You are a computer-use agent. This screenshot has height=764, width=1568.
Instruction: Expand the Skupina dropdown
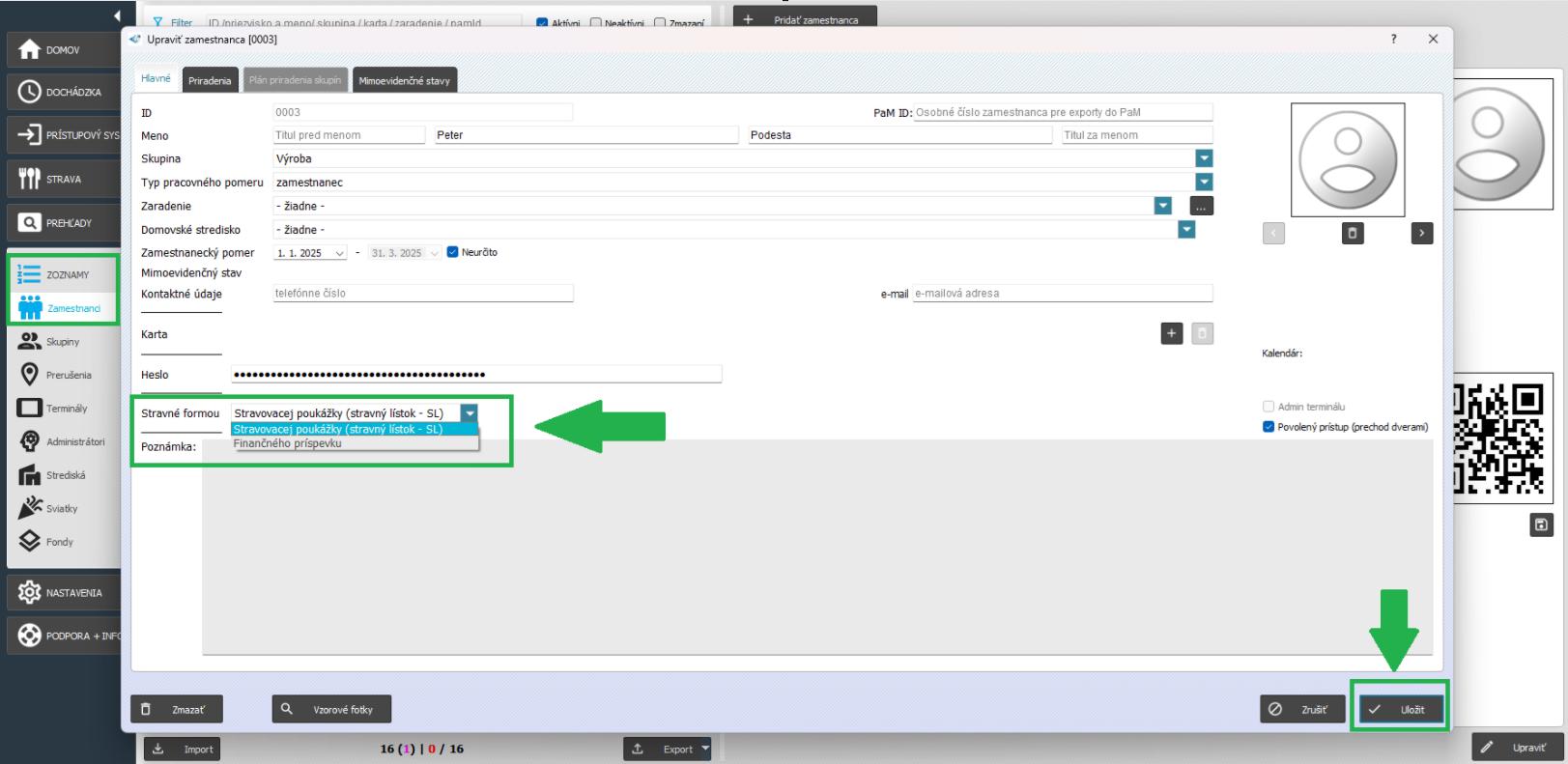[1203, 158]
